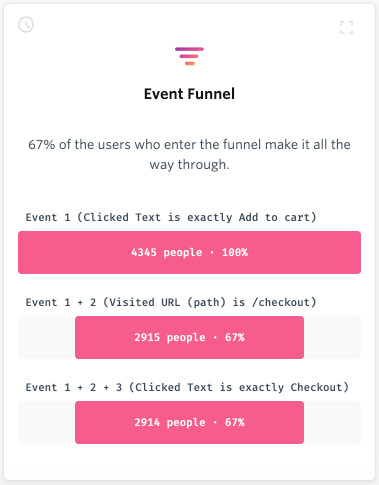The width and height of the screenshot is (379, 485).
Task: Select the Event 1 Add to cart label
Action: [x=171, y=217]
